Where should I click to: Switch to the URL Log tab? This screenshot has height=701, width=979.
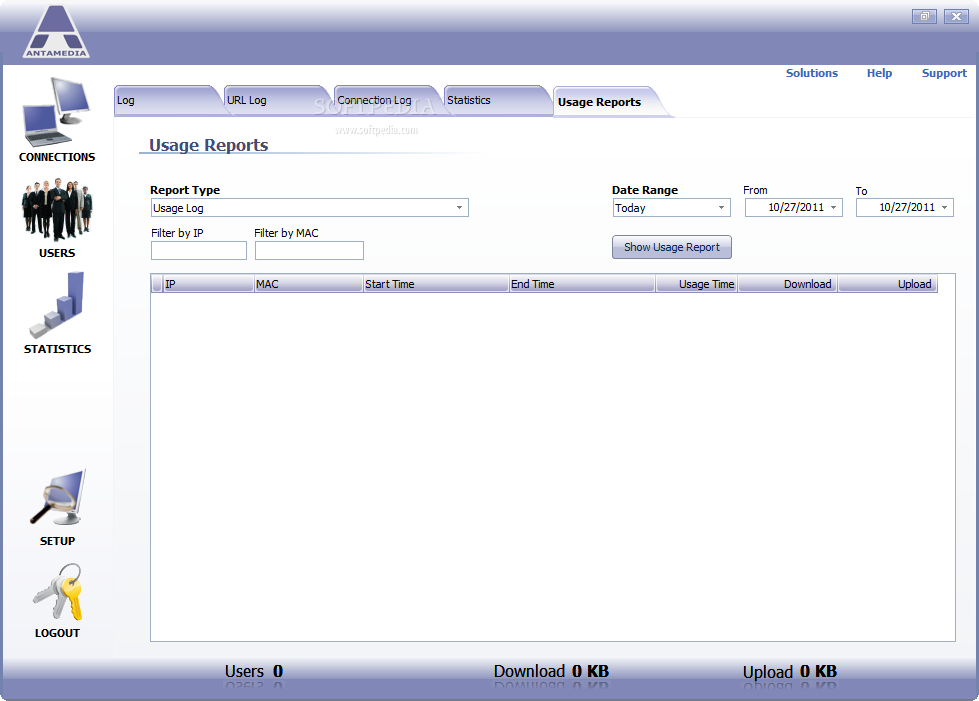(277, 100)
